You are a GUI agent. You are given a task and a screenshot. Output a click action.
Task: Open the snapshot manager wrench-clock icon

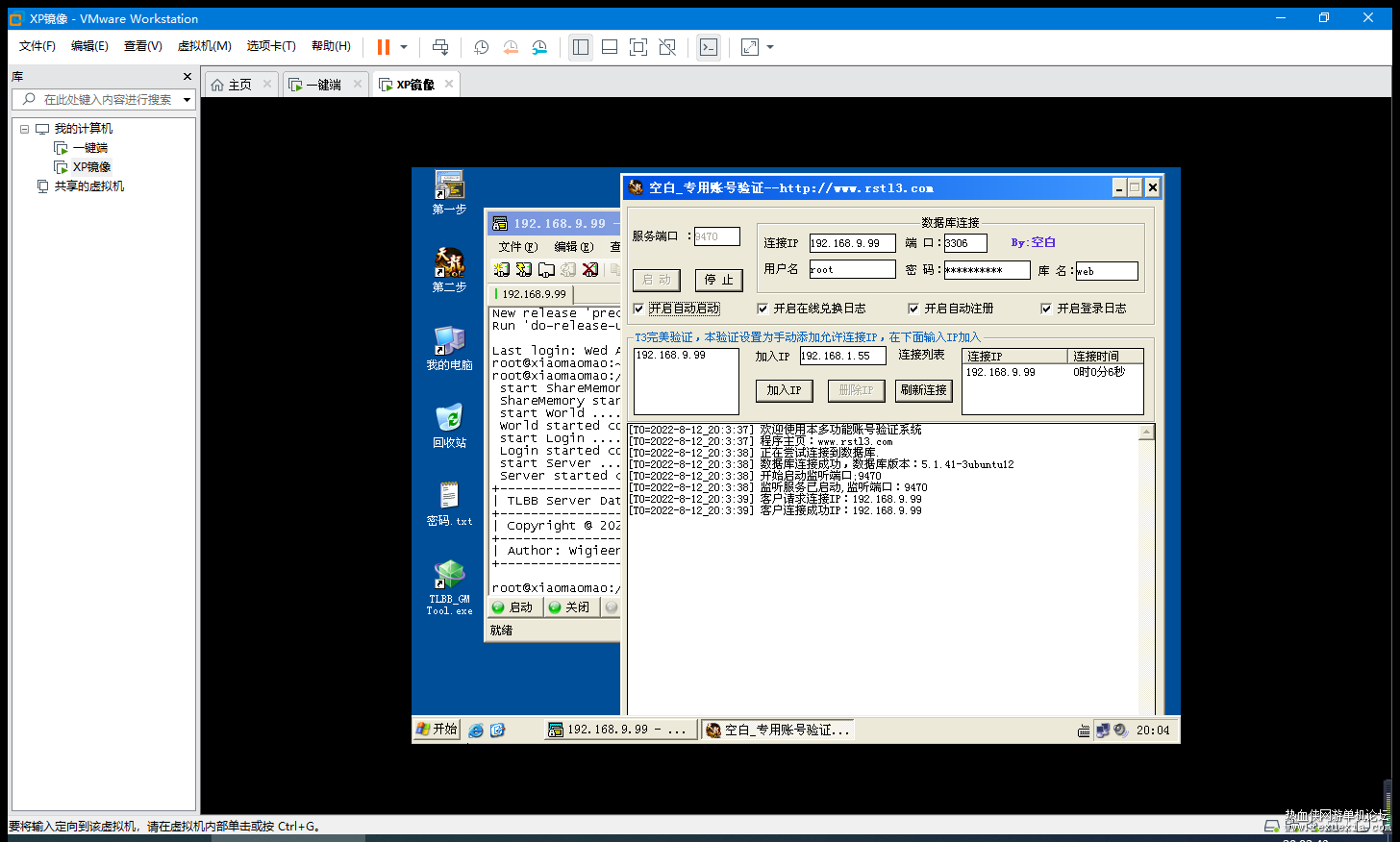tap(539, 47)
